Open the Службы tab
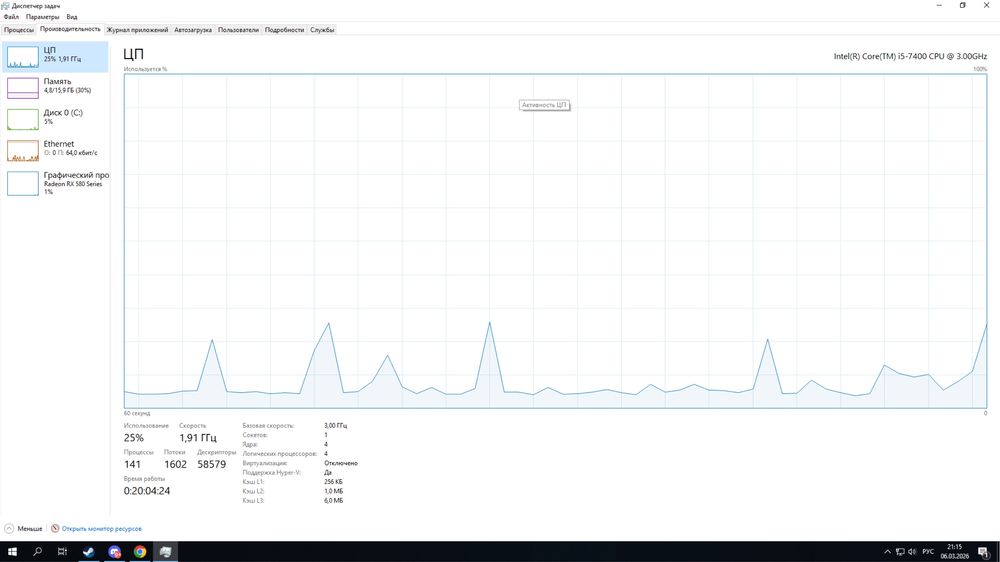 (x=322, y=30)
